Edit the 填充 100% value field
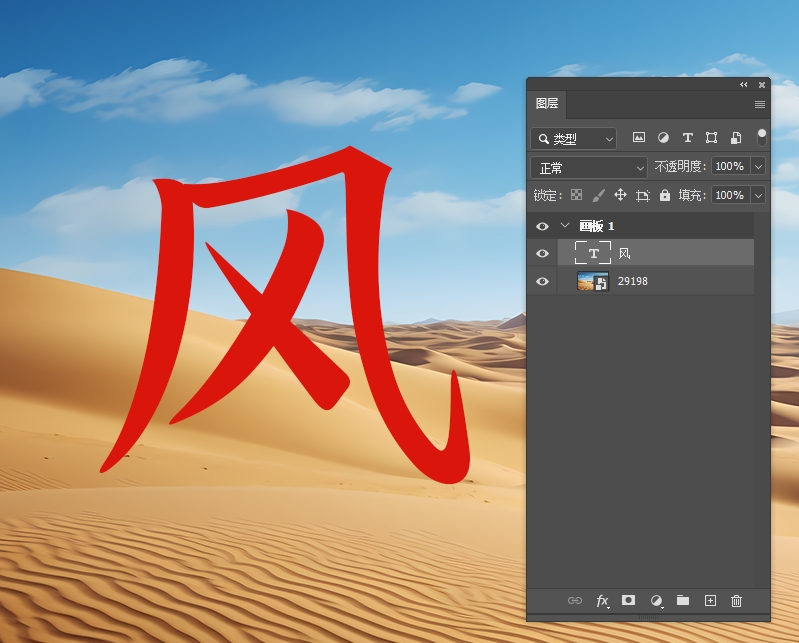Viewport: 799px width, 643px height. point(730,196)
